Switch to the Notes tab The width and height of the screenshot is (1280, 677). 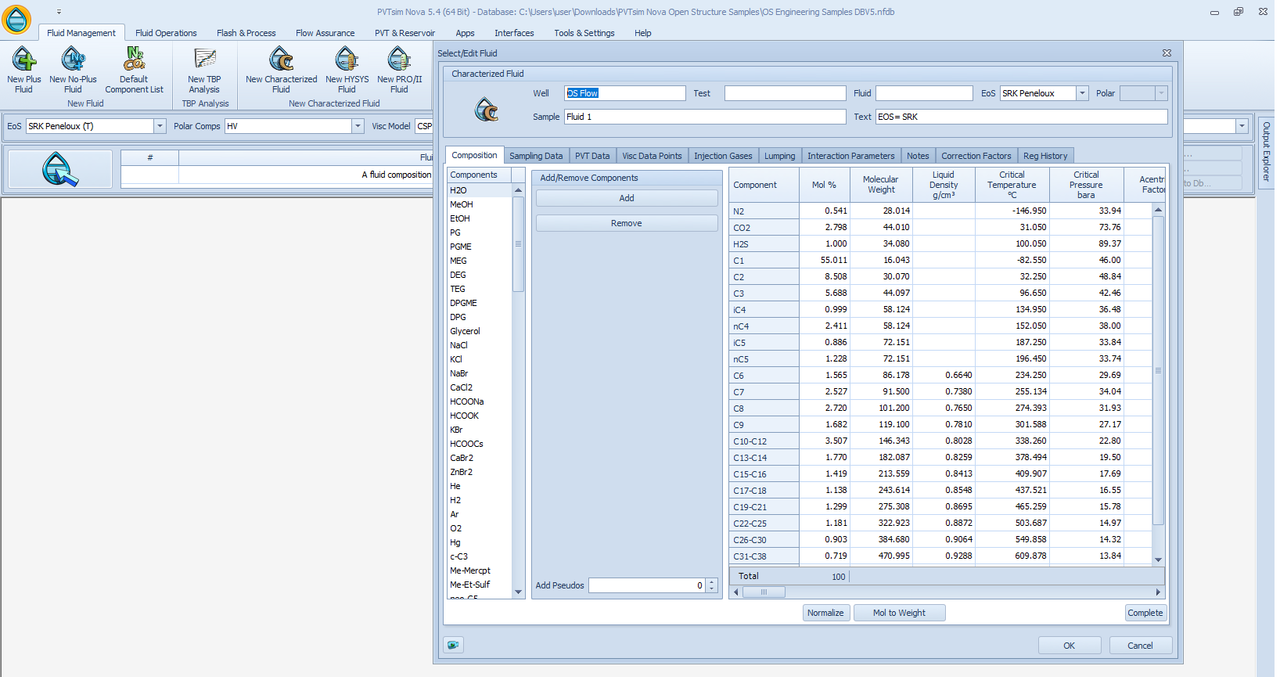pyautogui.click(x=918, y=155)
